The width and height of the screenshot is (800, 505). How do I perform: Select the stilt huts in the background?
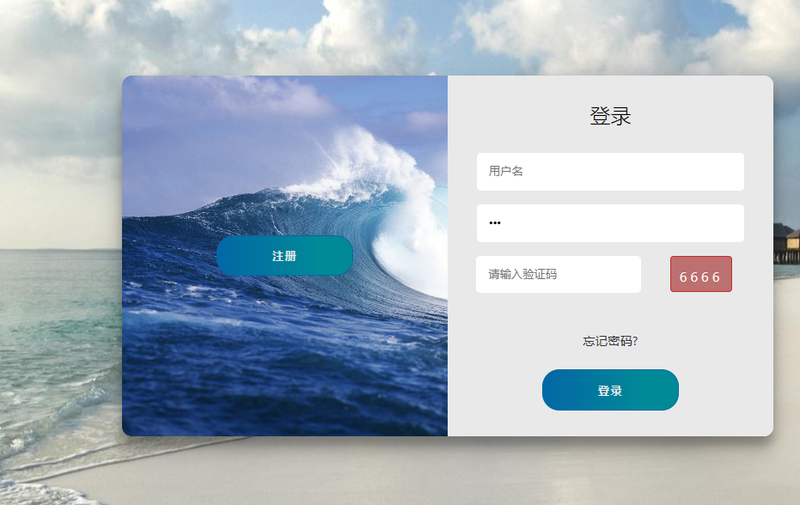[786, 242]
